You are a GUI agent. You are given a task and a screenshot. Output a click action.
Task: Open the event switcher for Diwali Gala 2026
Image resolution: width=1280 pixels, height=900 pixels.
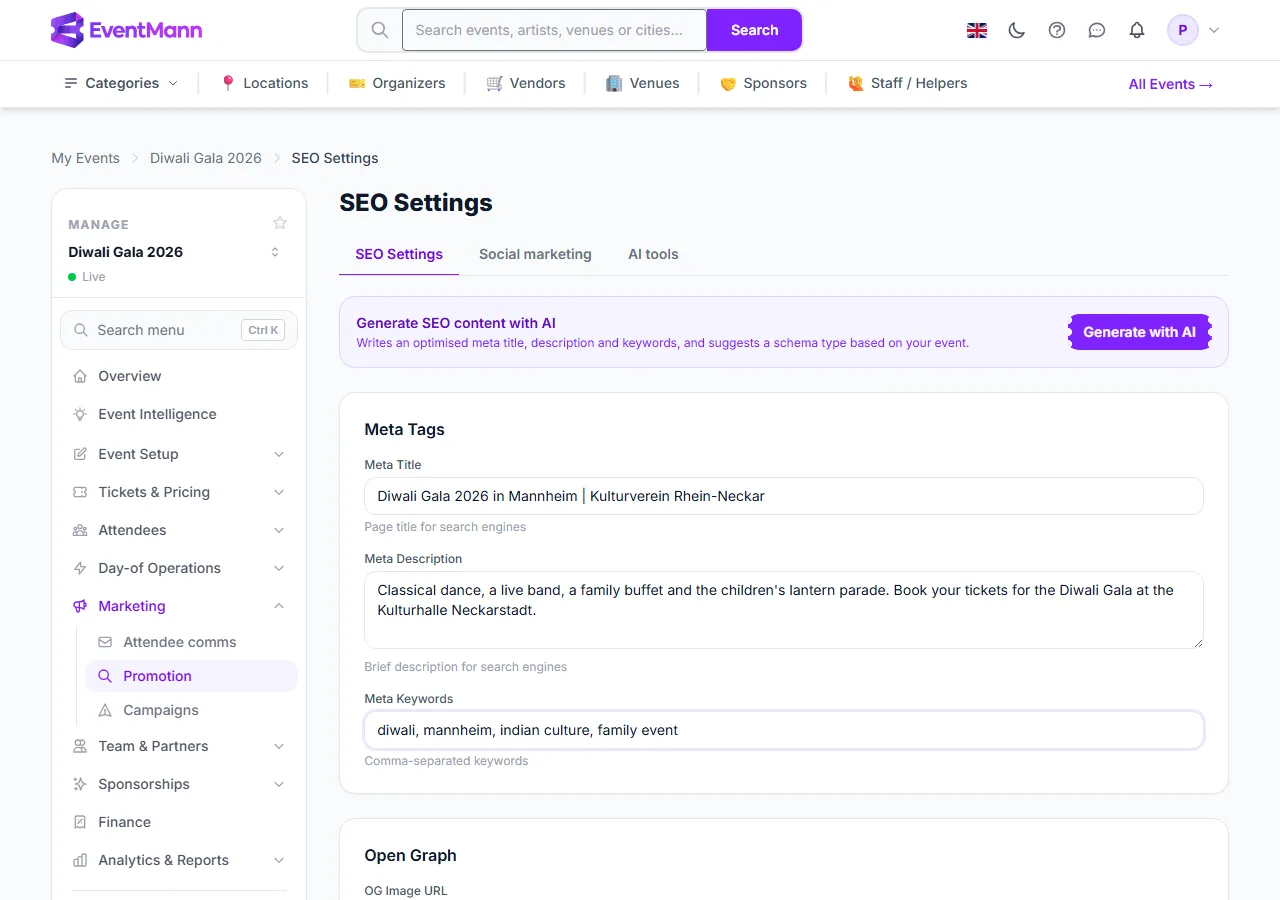[275, 252]
